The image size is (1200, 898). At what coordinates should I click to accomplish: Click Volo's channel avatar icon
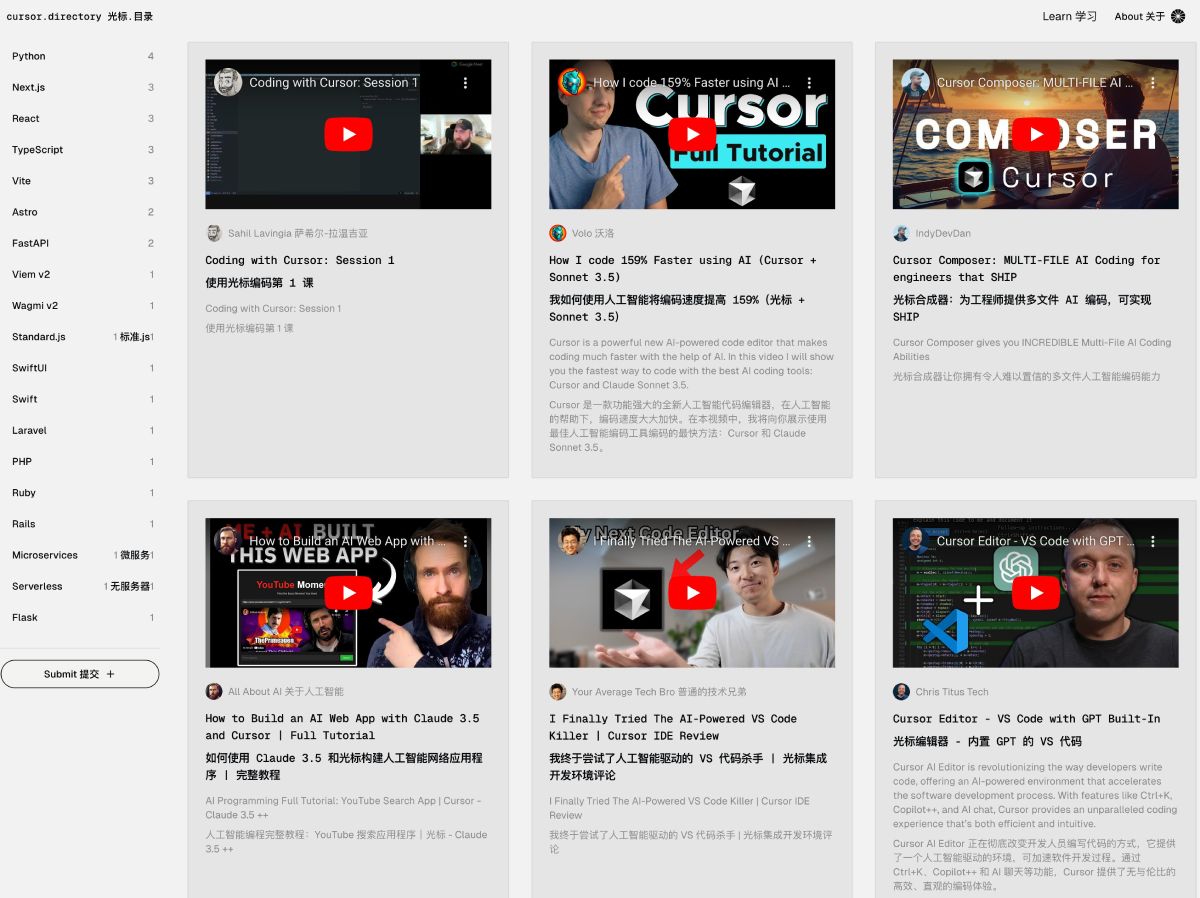click(x=557, y=232)
